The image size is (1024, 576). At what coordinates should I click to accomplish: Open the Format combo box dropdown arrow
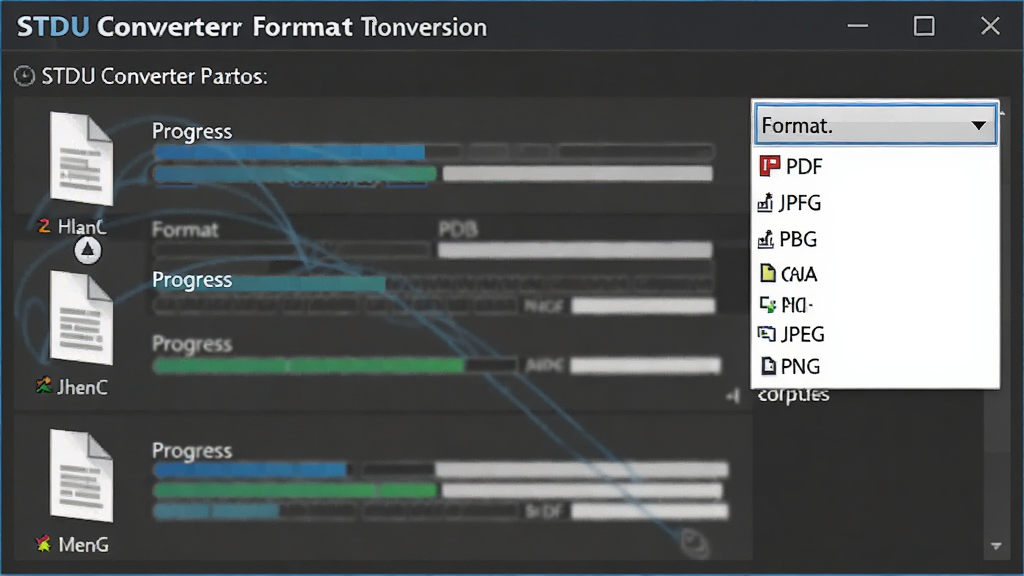pyautogui.click(x=978, y=125)
